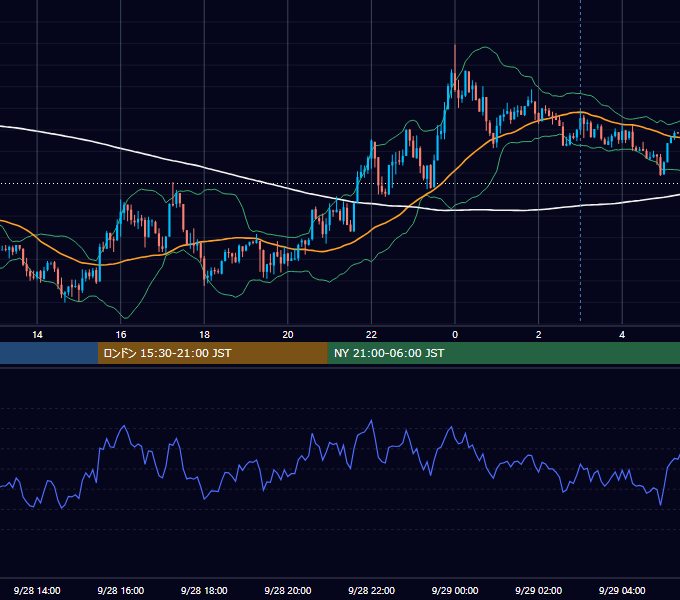Click the 9/28 16:00 time label
Image resolution: width=680 pixels, height=600 pixels.
[x=121, y=590]
